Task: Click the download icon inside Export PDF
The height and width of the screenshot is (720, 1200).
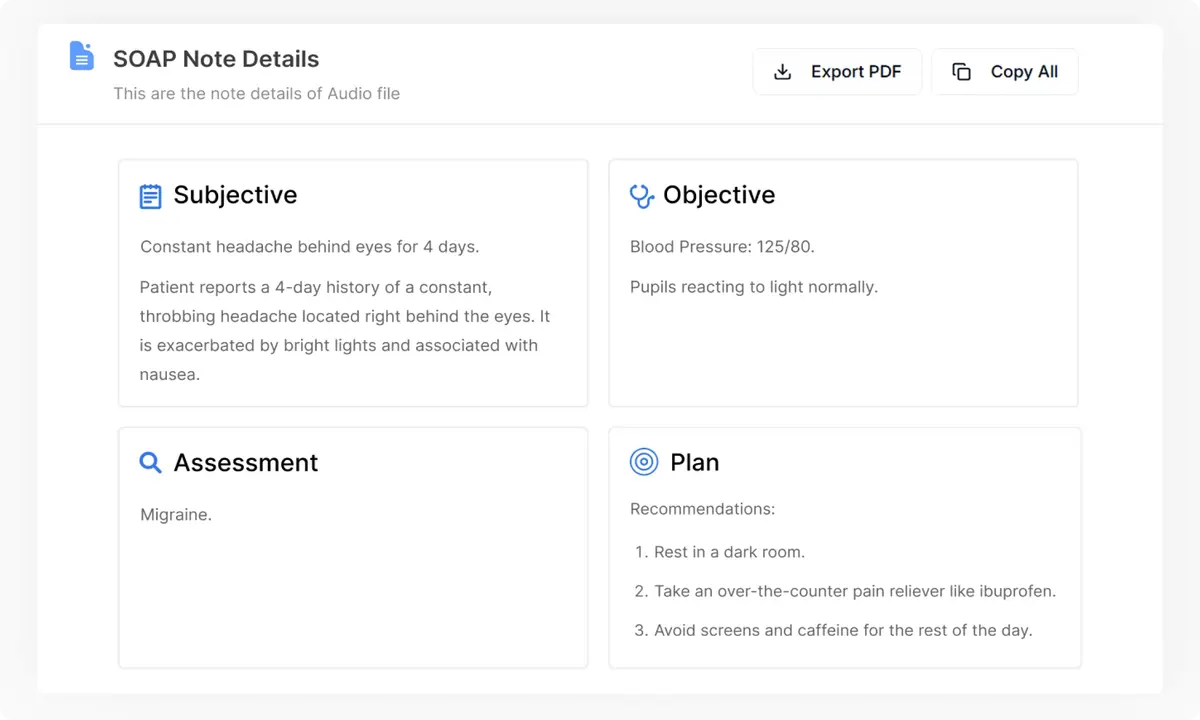Action: click(x=781, y=72)
